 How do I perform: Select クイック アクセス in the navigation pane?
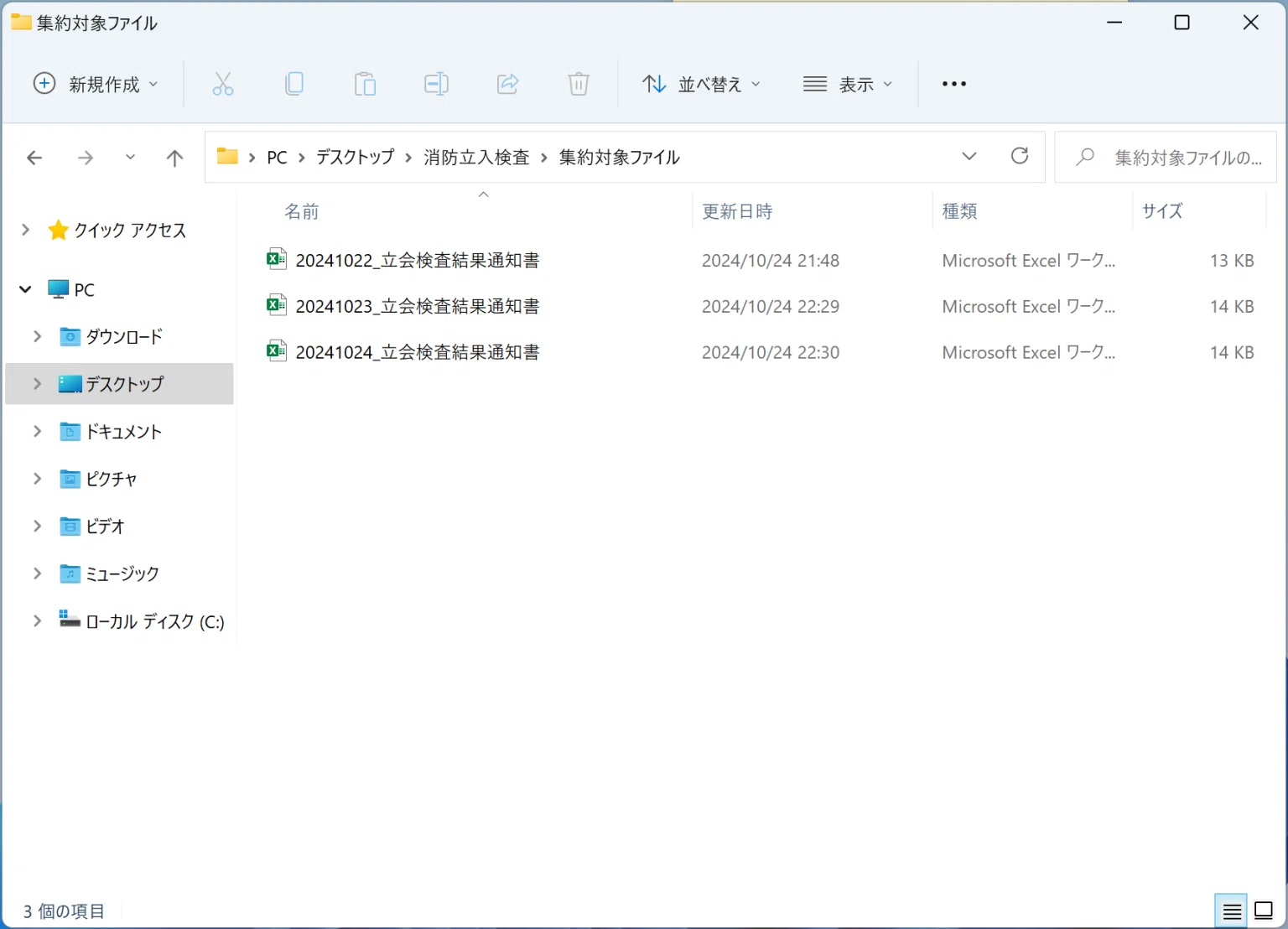click(130, 231)
